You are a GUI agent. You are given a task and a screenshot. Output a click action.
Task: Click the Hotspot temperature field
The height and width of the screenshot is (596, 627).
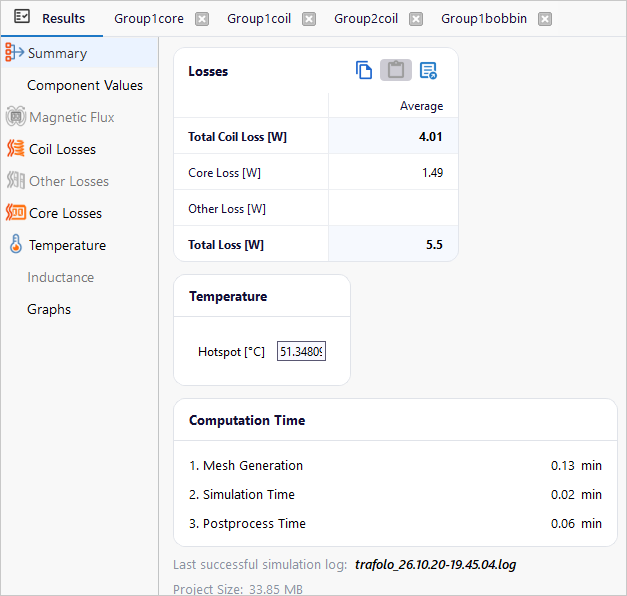[302, 351]
